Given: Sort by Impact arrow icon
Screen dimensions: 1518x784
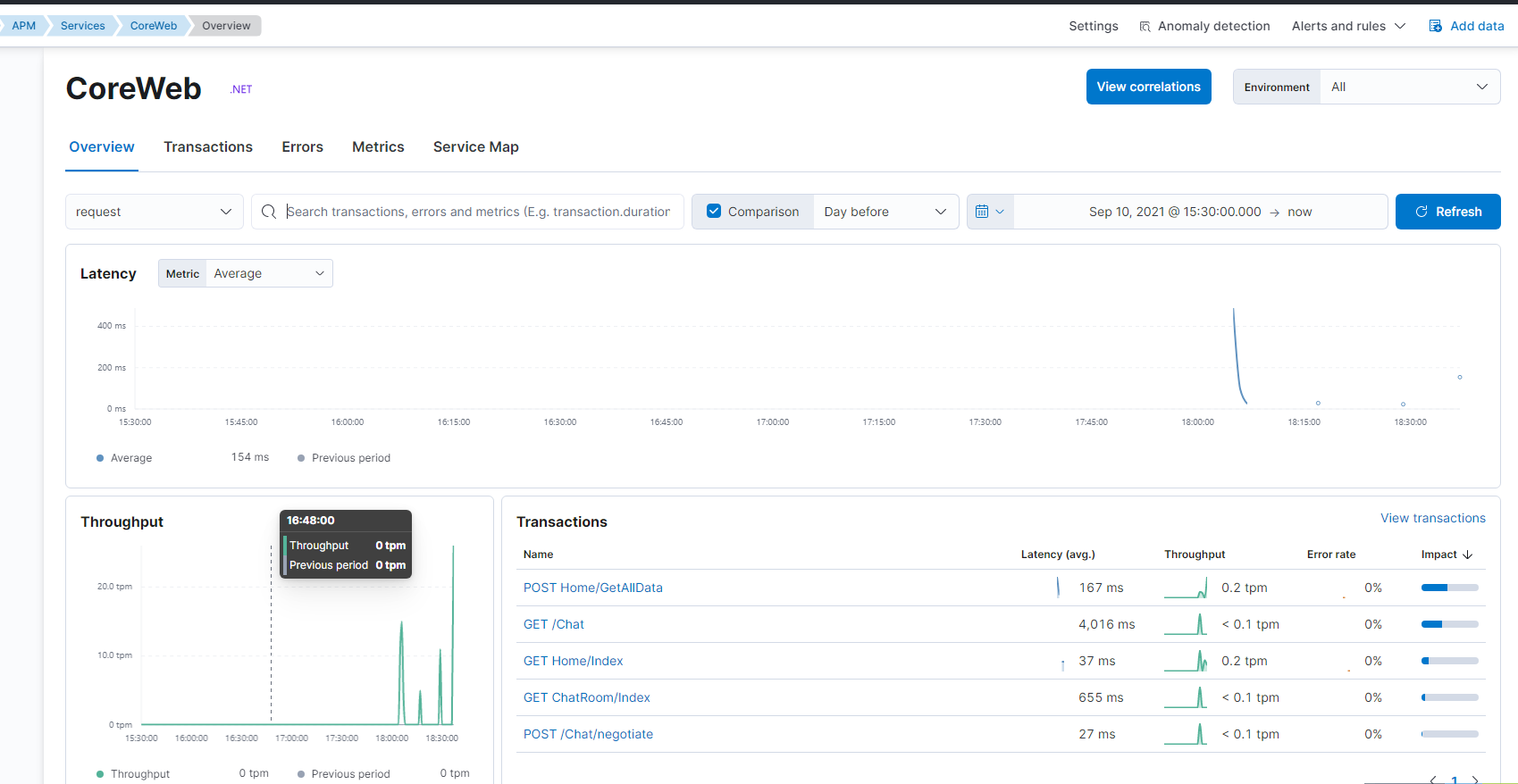Looking at the screenshot, I should 1467,555.
